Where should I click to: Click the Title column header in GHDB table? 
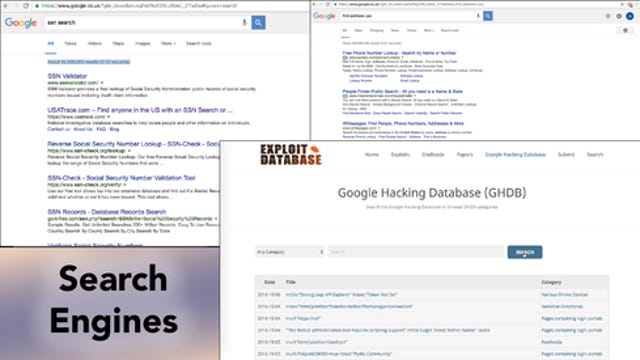point(291,282)
